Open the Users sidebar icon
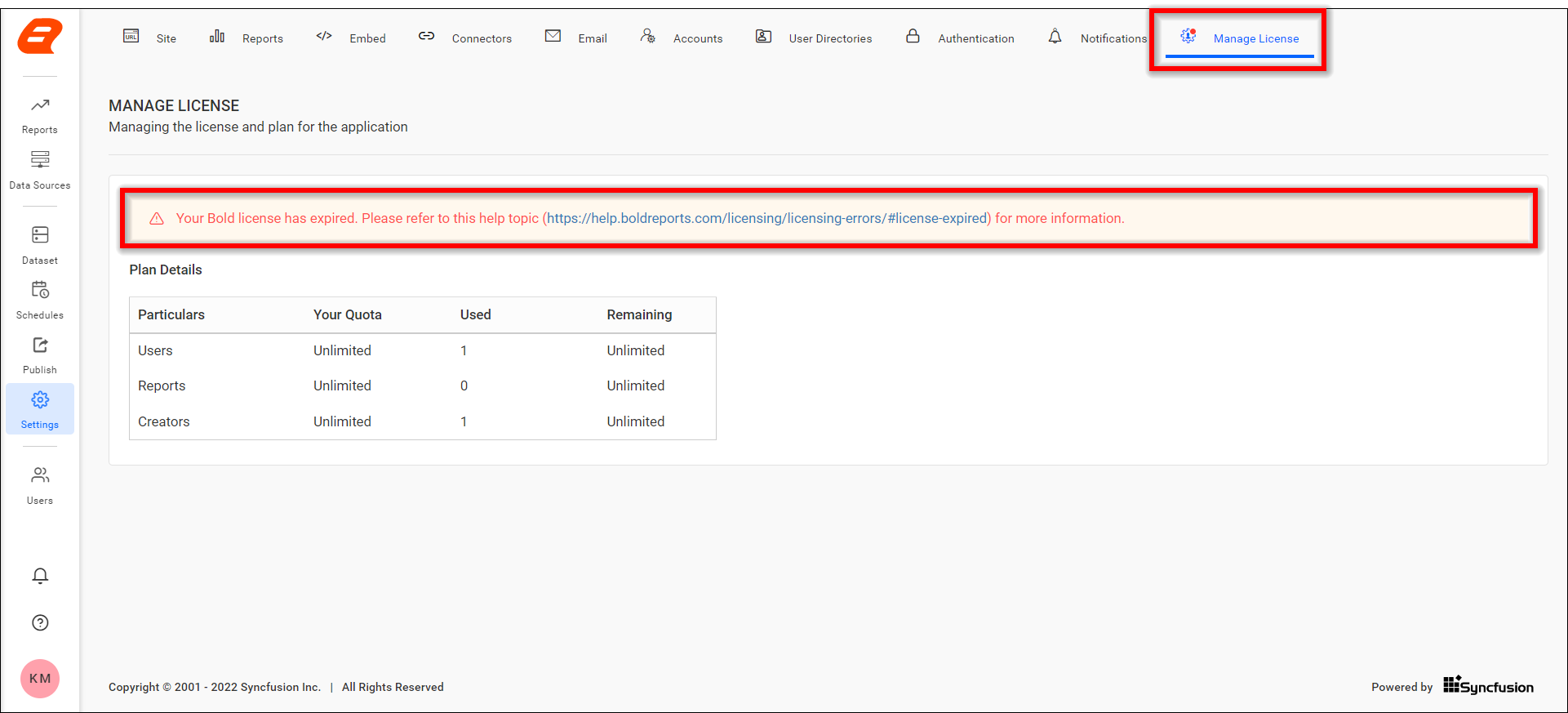This screenshot has height=713, width=1568. pos(40,475)
